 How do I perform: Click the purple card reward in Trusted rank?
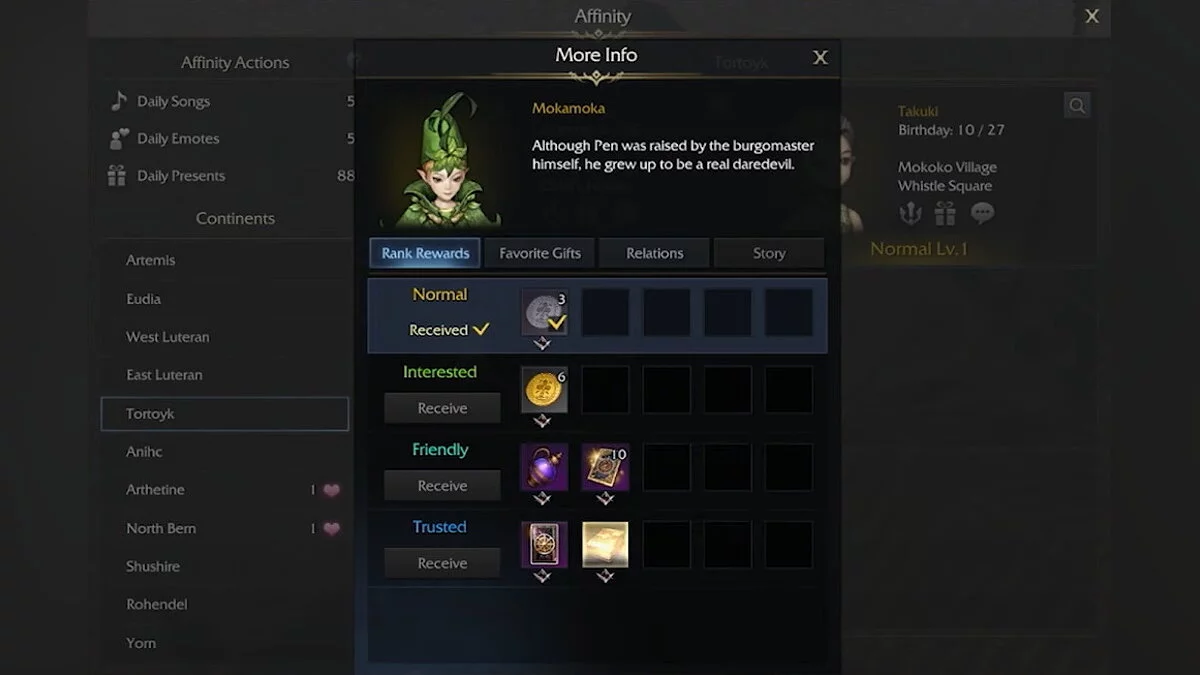pos(544,545)
